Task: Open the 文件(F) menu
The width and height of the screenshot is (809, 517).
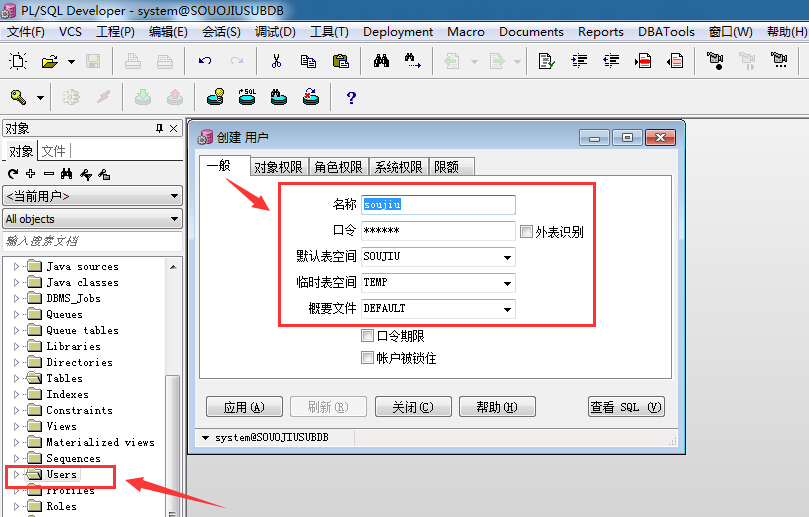Action: point(25,32)
